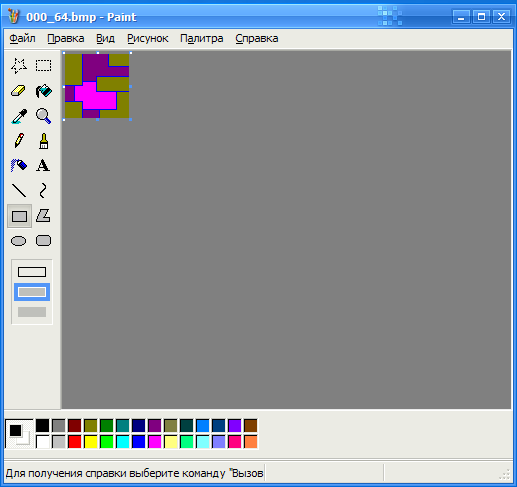Select the Text tool
This screenshot has height=487, width=517.
tap(44, 166)
